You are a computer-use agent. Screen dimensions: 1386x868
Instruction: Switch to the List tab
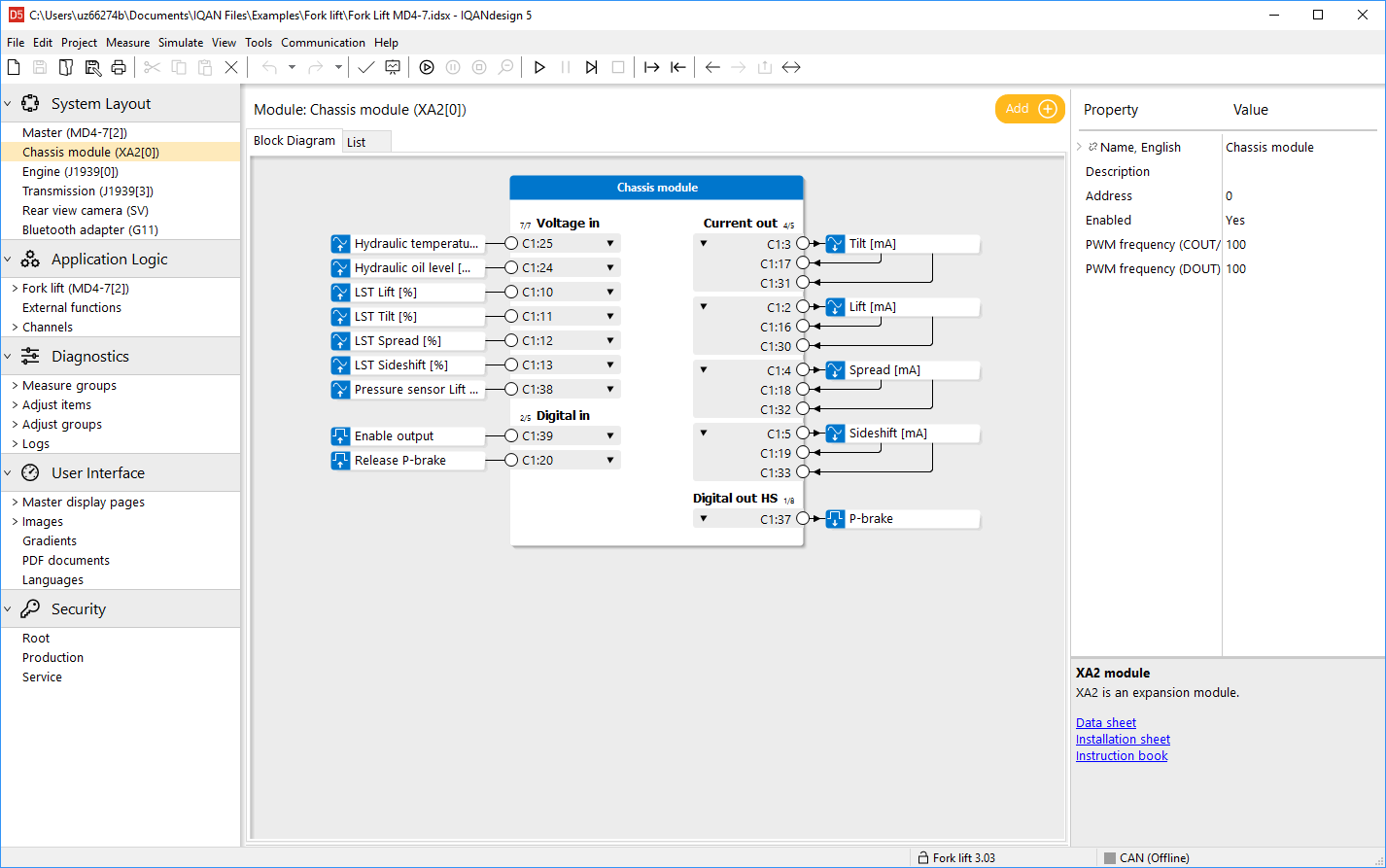(x=357, y=142)
